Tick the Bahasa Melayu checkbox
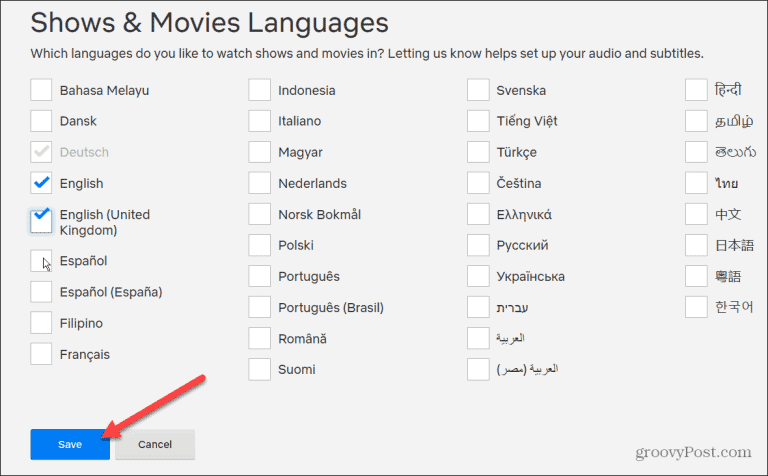The height and width of the screenshot is (476, 768). 41,90
